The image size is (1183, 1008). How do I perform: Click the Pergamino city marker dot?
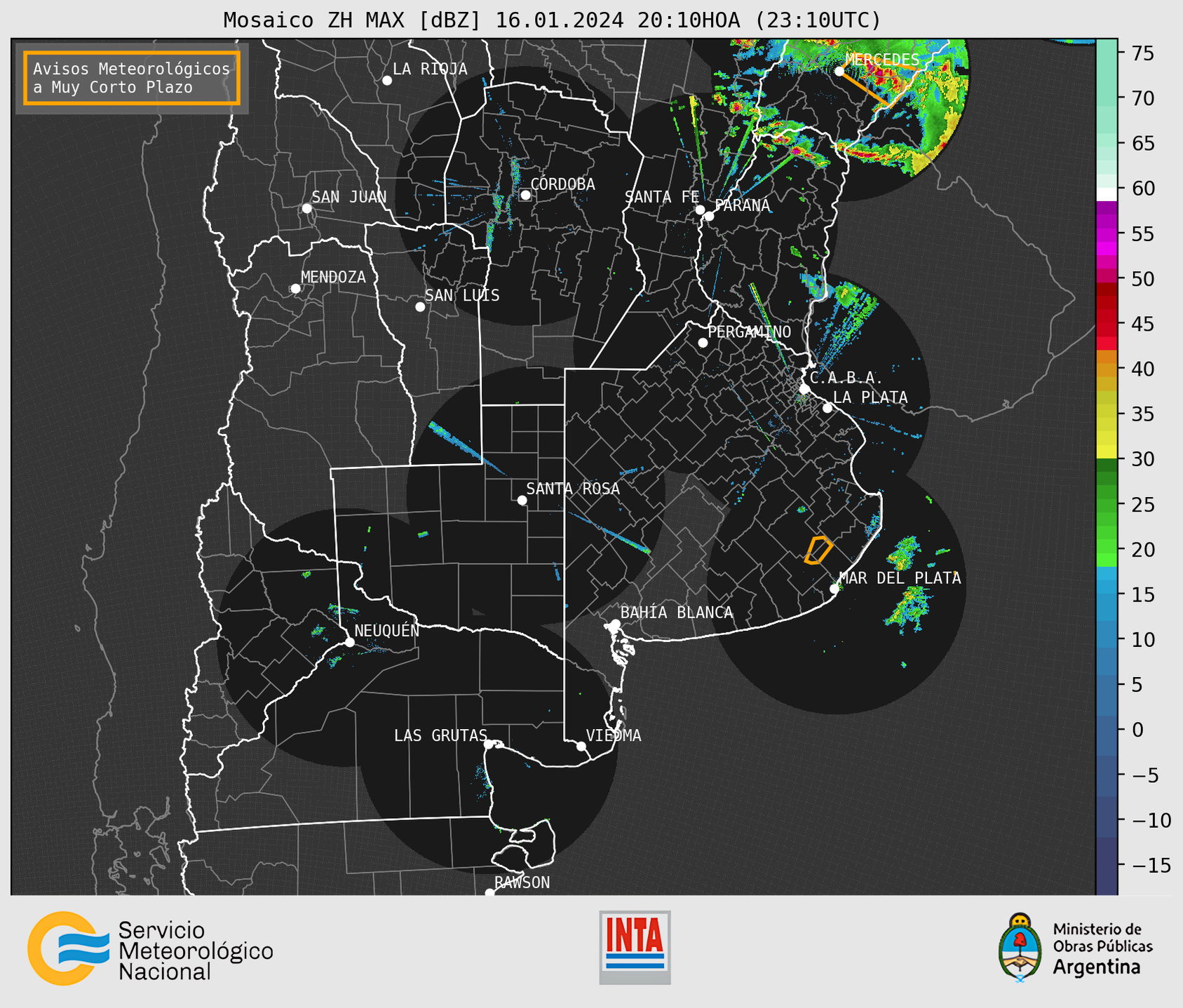click(703, 343)
